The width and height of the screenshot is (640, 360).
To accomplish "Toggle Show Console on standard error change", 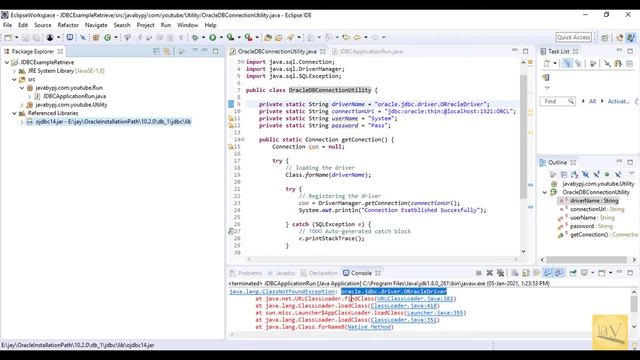I will (559, 273).
